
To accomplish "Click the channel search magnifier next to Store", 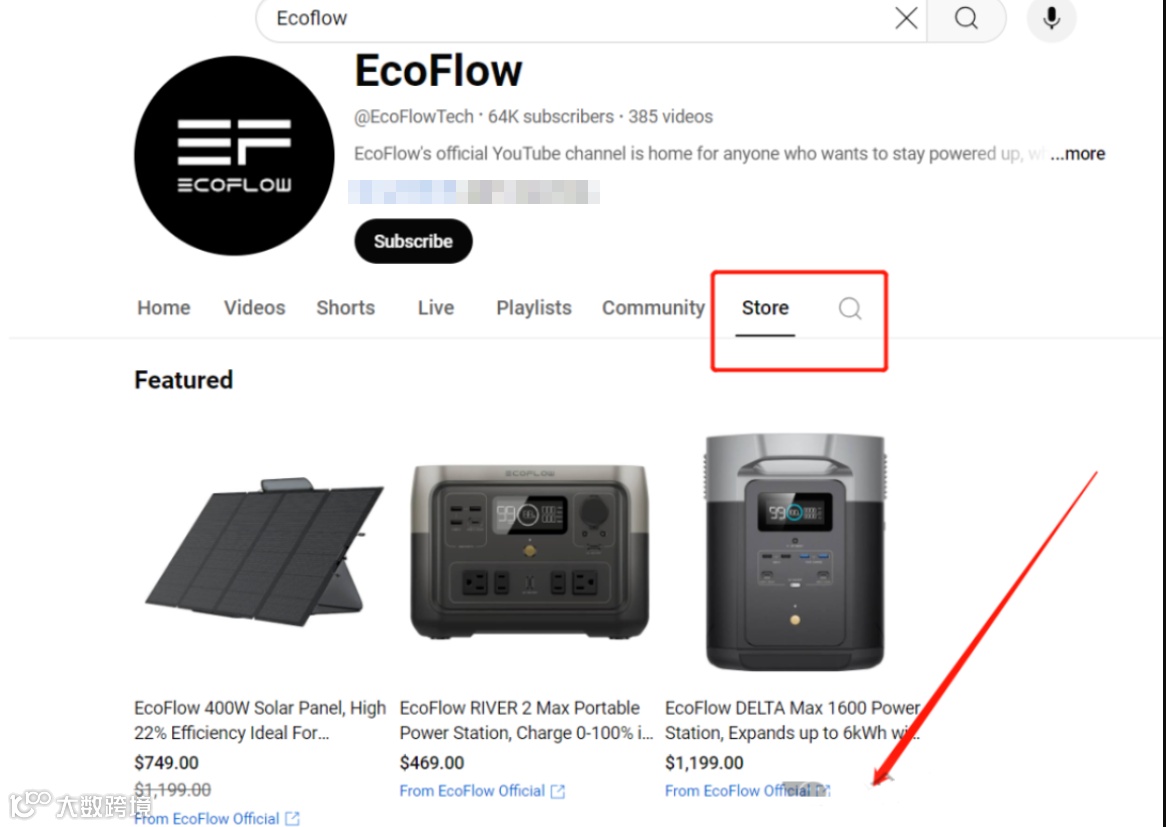I will coord(850,308).
